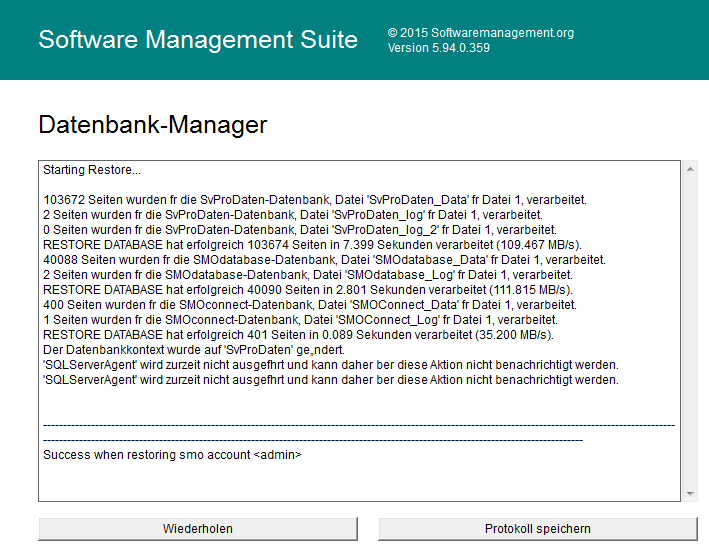Click the scrollbar down arrow in log
709x551 pixels.
pyautogui.click(x=689, y=492)
